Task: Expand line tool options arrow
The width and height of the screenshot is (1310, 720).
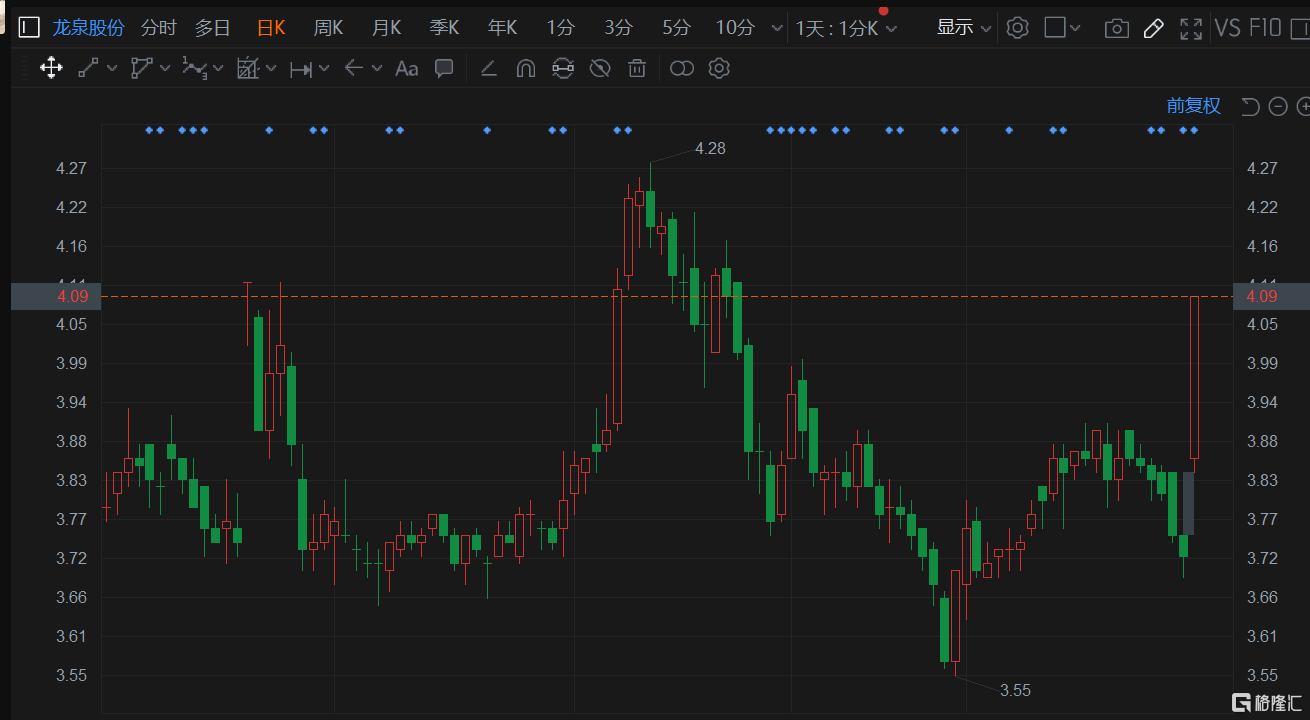Action: [111, 68]
